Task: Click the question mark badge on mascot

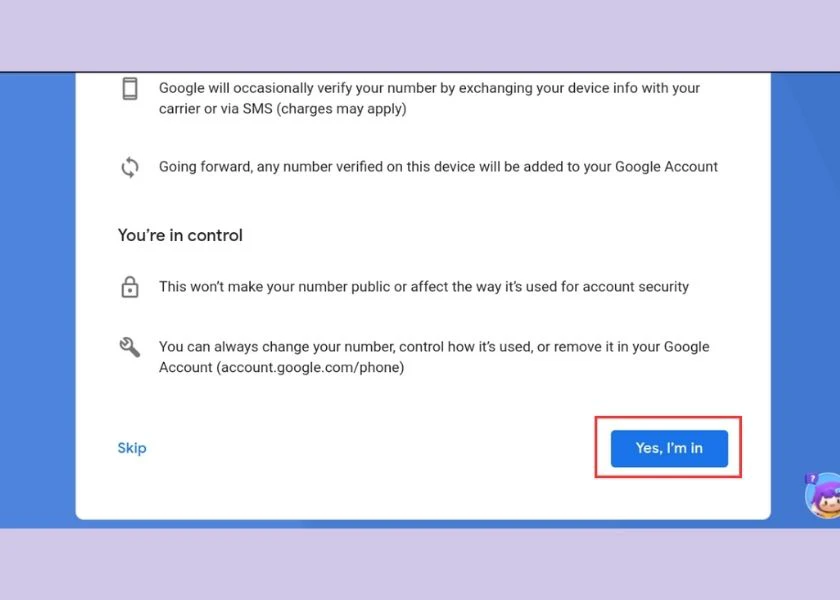Action: pyautogui.click(x=812, y=478)
